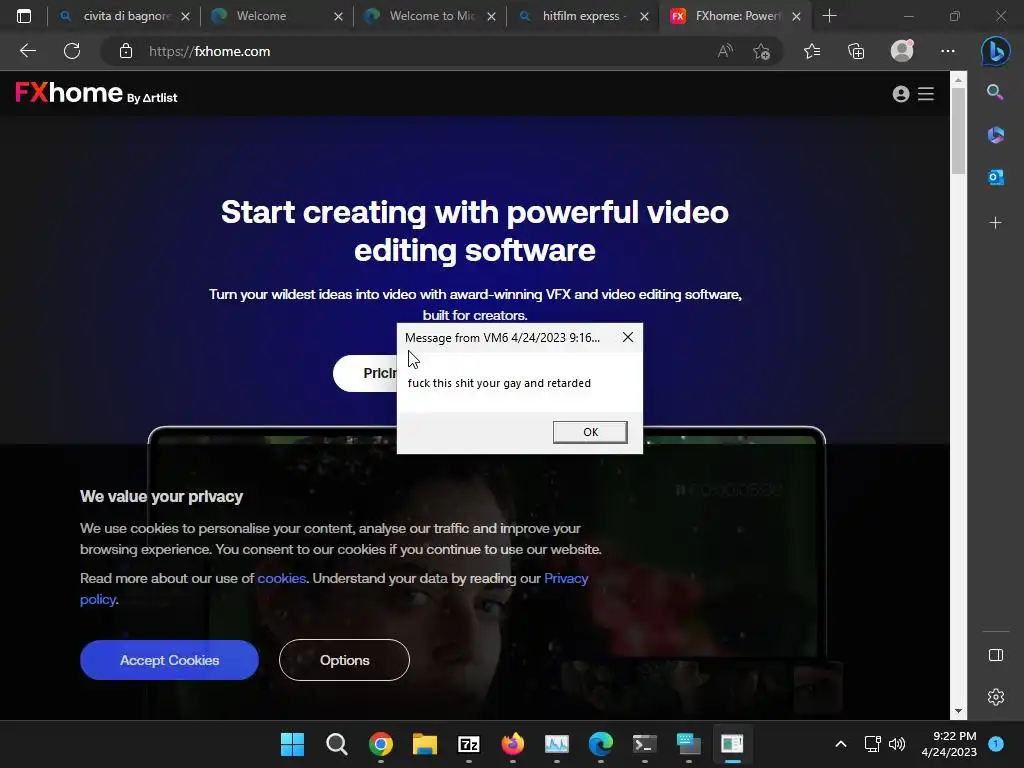
Task: Open Edge Settings and more menu
Action: 948,51
